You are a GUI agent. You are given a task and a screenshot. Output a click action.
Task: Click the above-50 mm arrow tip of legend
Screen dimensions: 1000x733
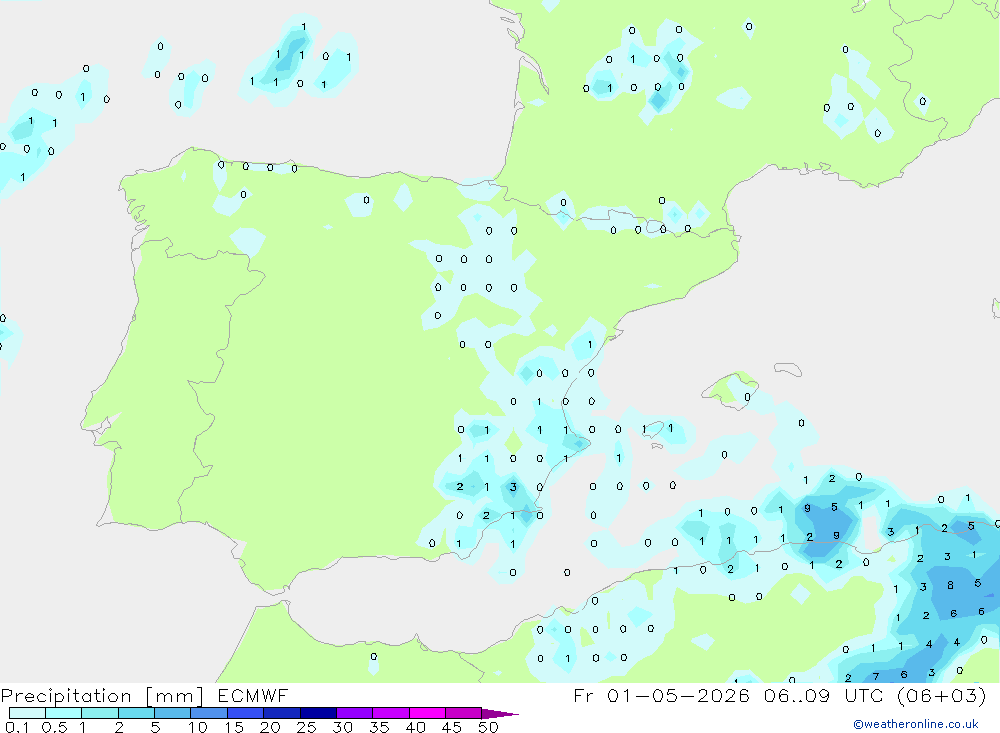point(500,714)
